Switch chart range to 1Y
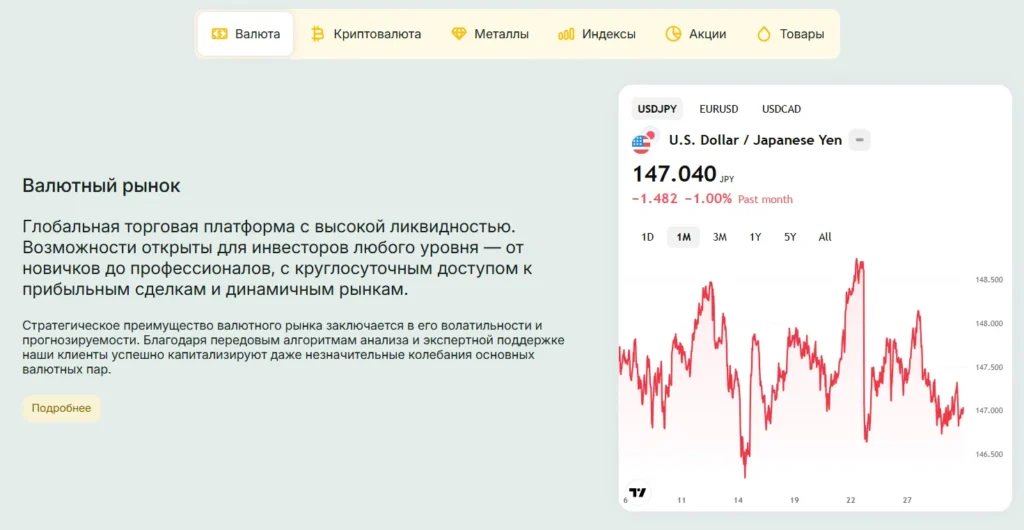1024x530 pixels. [x=755, y=237]
